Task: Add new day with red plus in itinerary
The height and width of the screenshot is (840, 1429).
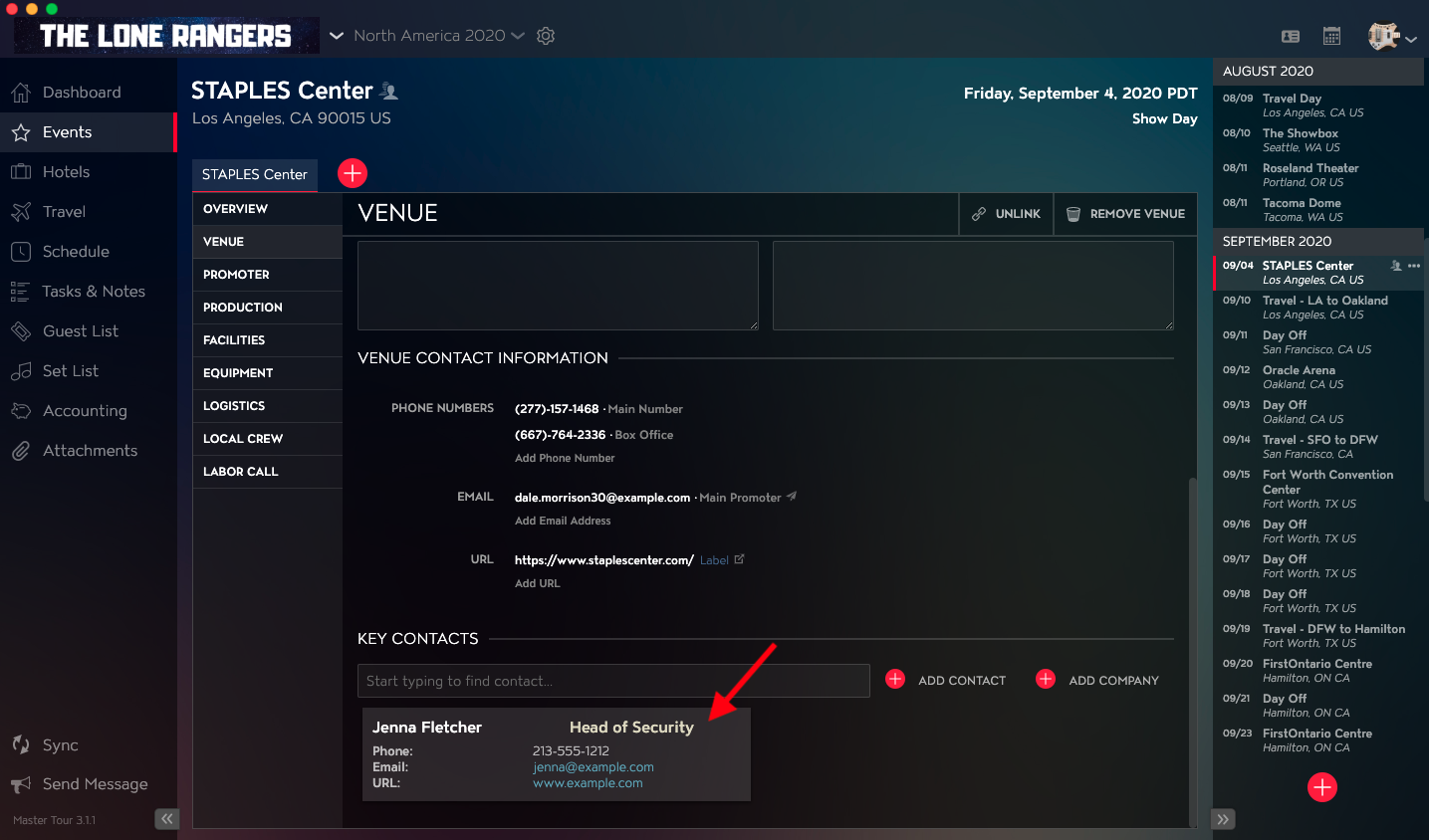Action: point(1322,787)
